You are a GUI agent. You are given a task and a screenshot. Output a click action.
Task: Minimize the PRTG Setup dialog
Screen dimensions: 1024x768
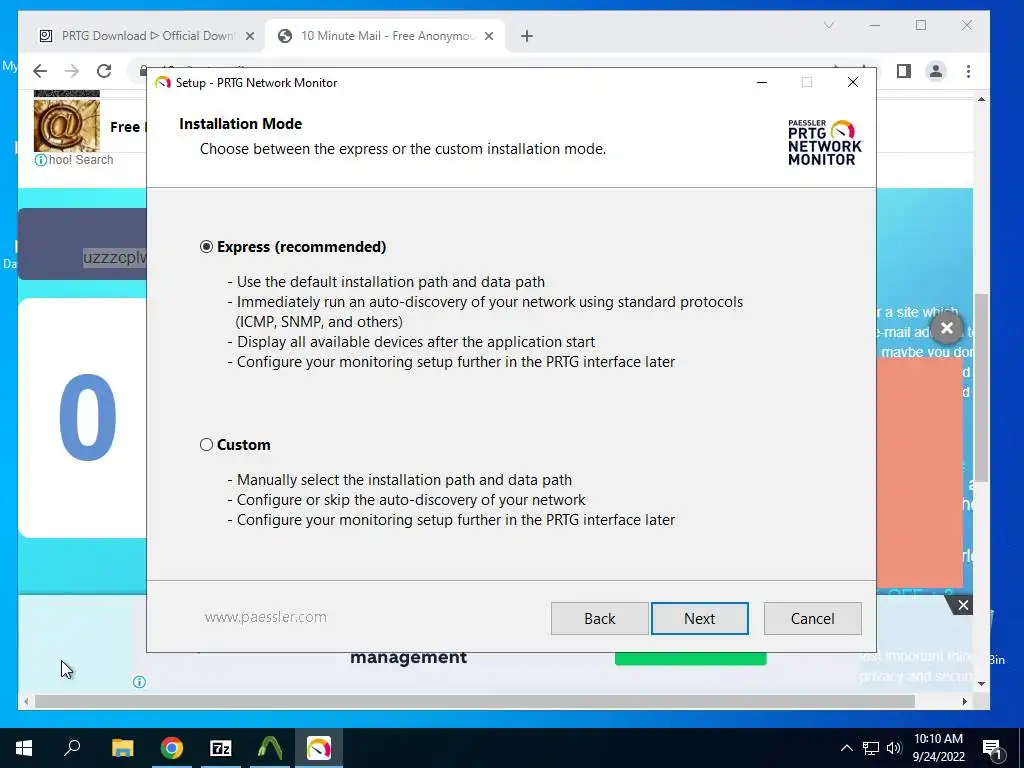click(x=761, y=82)
